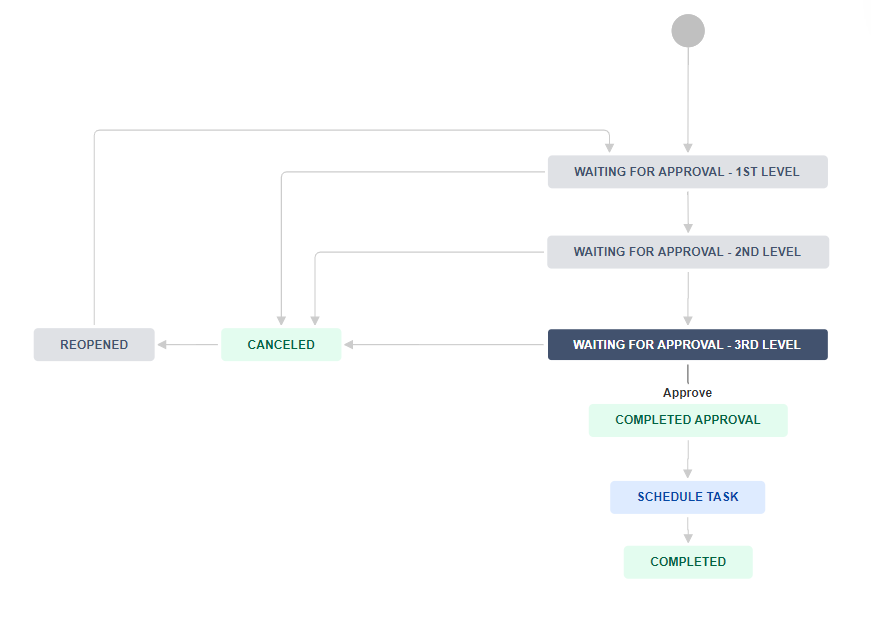871x629 pixels.
Task: Click the Canceled status box
Action: click(x=281, y=345)
